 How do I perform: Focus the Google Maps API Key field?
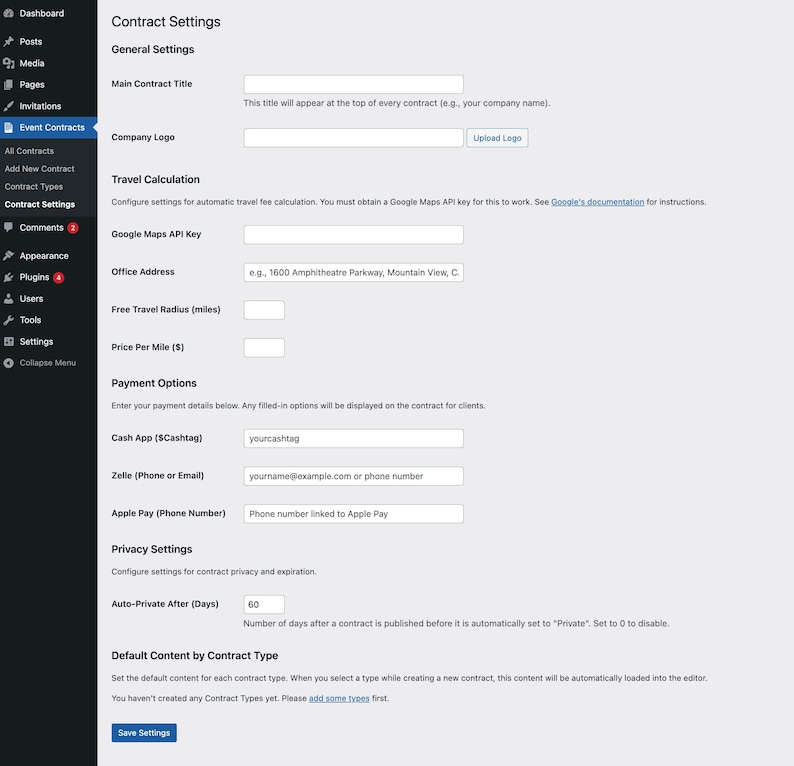coord(353,234)
